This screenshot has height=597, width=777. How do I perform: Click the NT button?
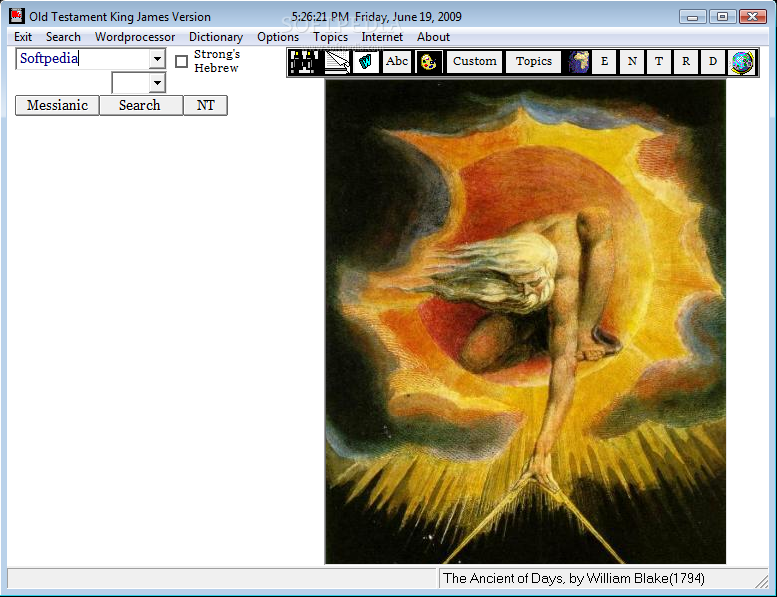pos(205,106)
